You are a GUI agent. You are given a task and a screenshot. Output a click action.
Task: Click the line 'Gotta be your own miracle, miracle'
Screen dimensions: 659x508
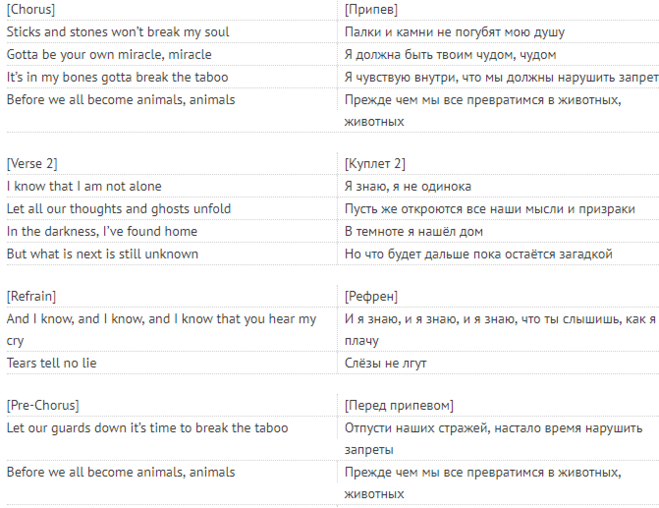click(109, 55)
